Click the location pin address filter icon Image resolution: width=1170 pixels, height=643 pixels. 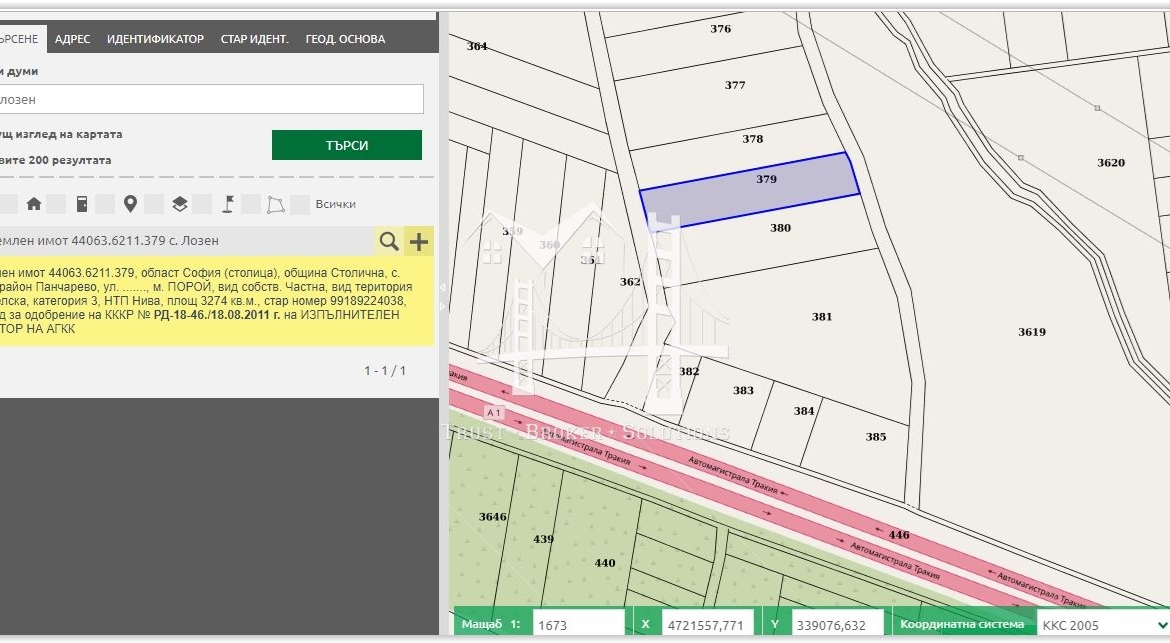tap(130, 204)
